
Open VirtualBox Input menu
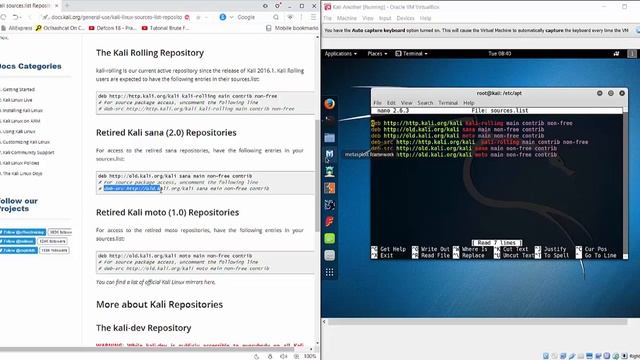point(385,18)
